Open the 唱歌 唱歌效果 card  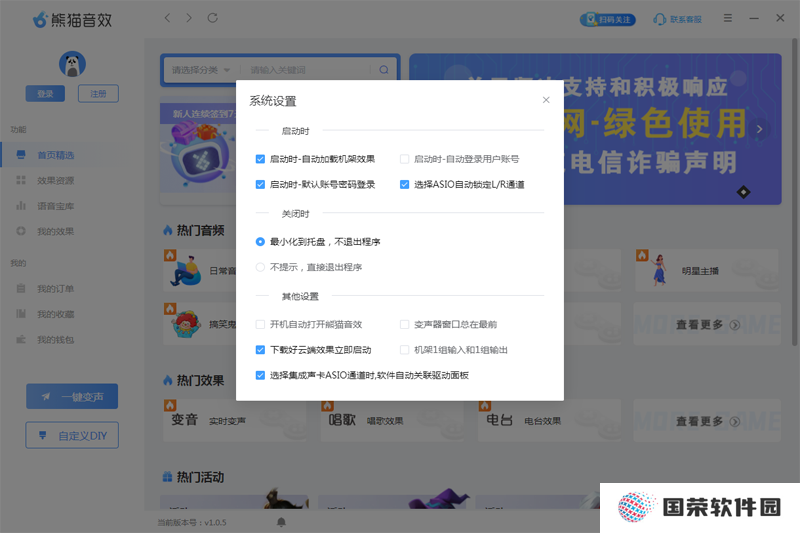pos(392,421)
